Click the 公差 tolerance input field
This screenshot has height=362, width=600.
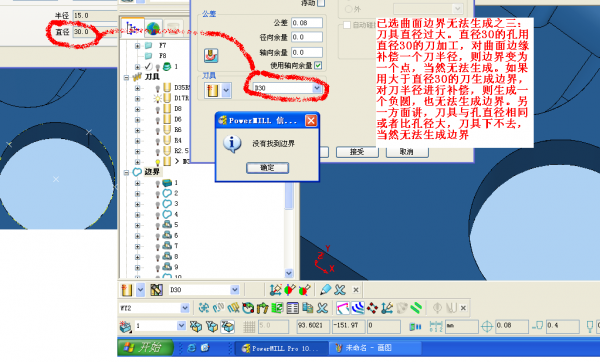pos(307,23)
